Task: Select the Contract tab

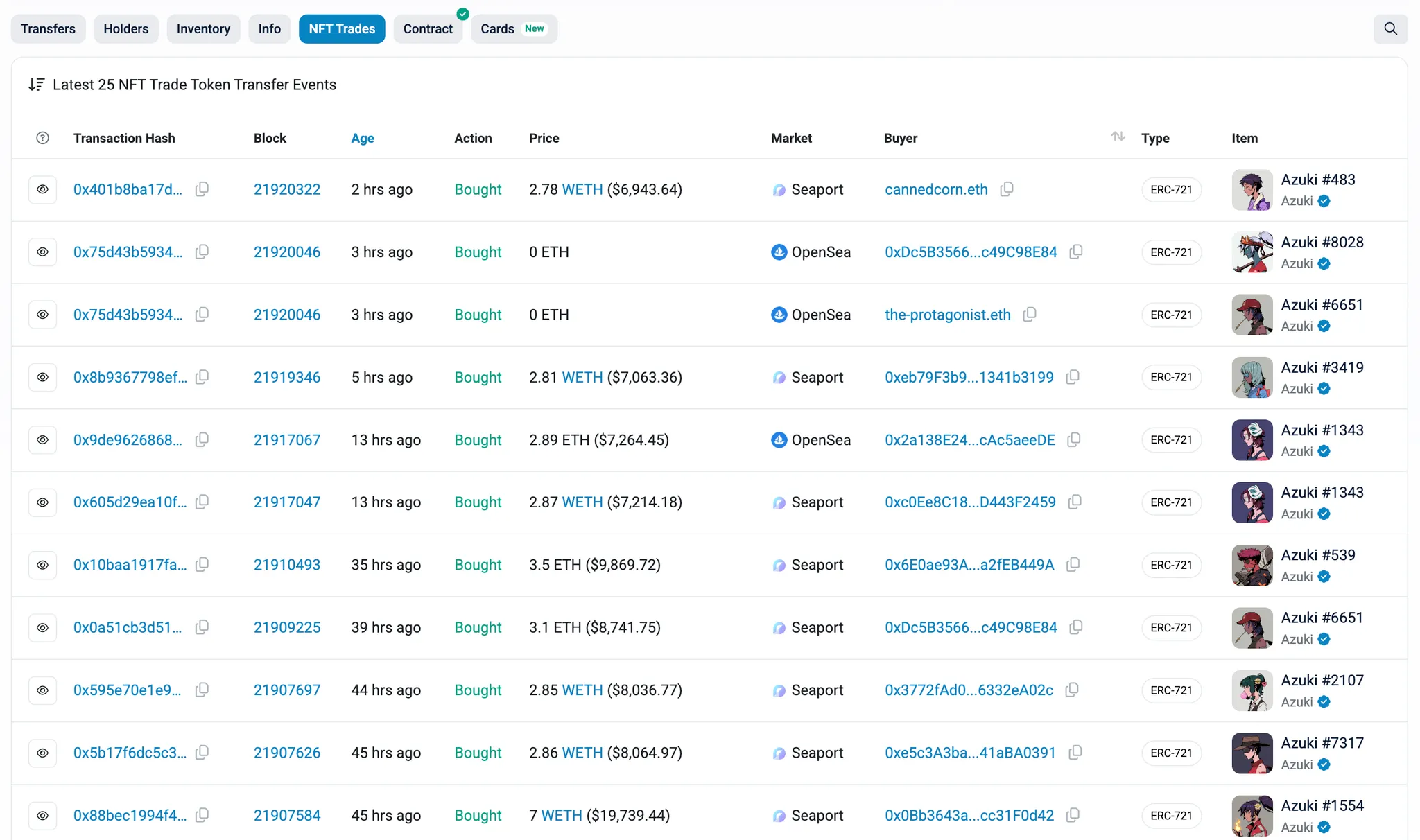Action: (x=428, y=28)
